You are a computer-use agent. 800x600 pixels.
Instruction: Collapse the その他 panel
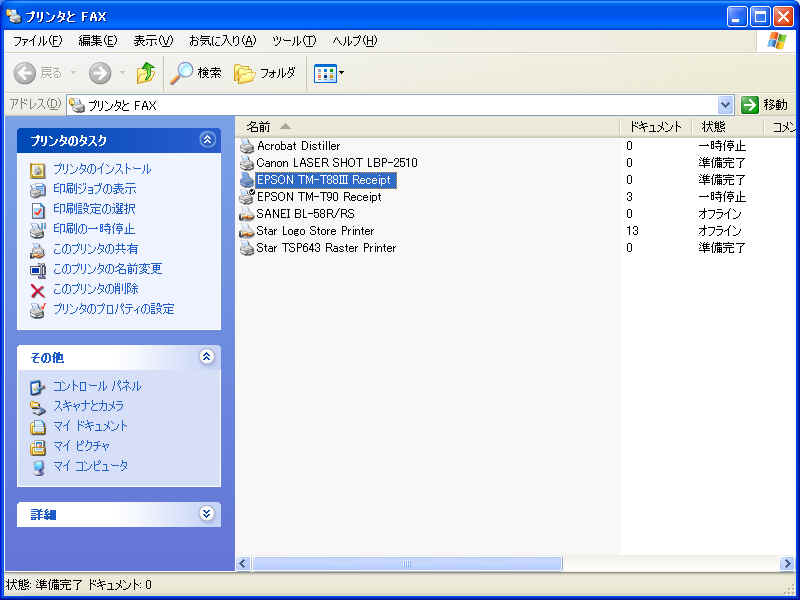(206, 357)
